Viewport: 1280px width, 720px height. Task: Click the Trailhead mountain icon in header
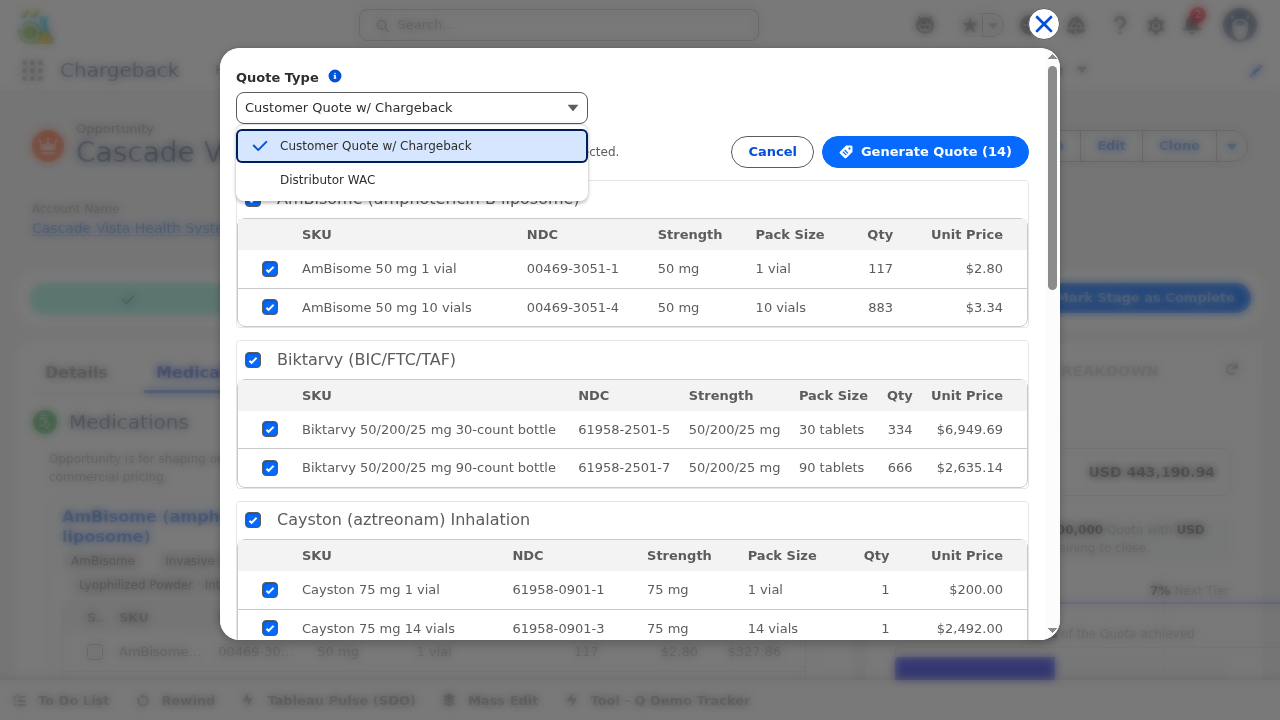tap(1076, 25)
